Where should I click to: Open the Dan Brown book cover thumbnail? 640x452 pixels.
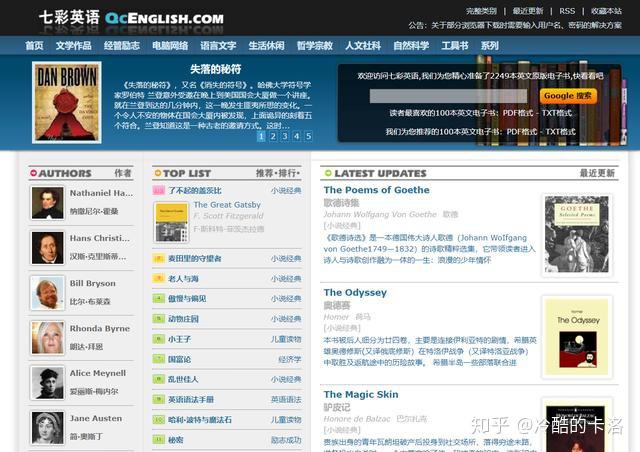(x=67, y=102)
